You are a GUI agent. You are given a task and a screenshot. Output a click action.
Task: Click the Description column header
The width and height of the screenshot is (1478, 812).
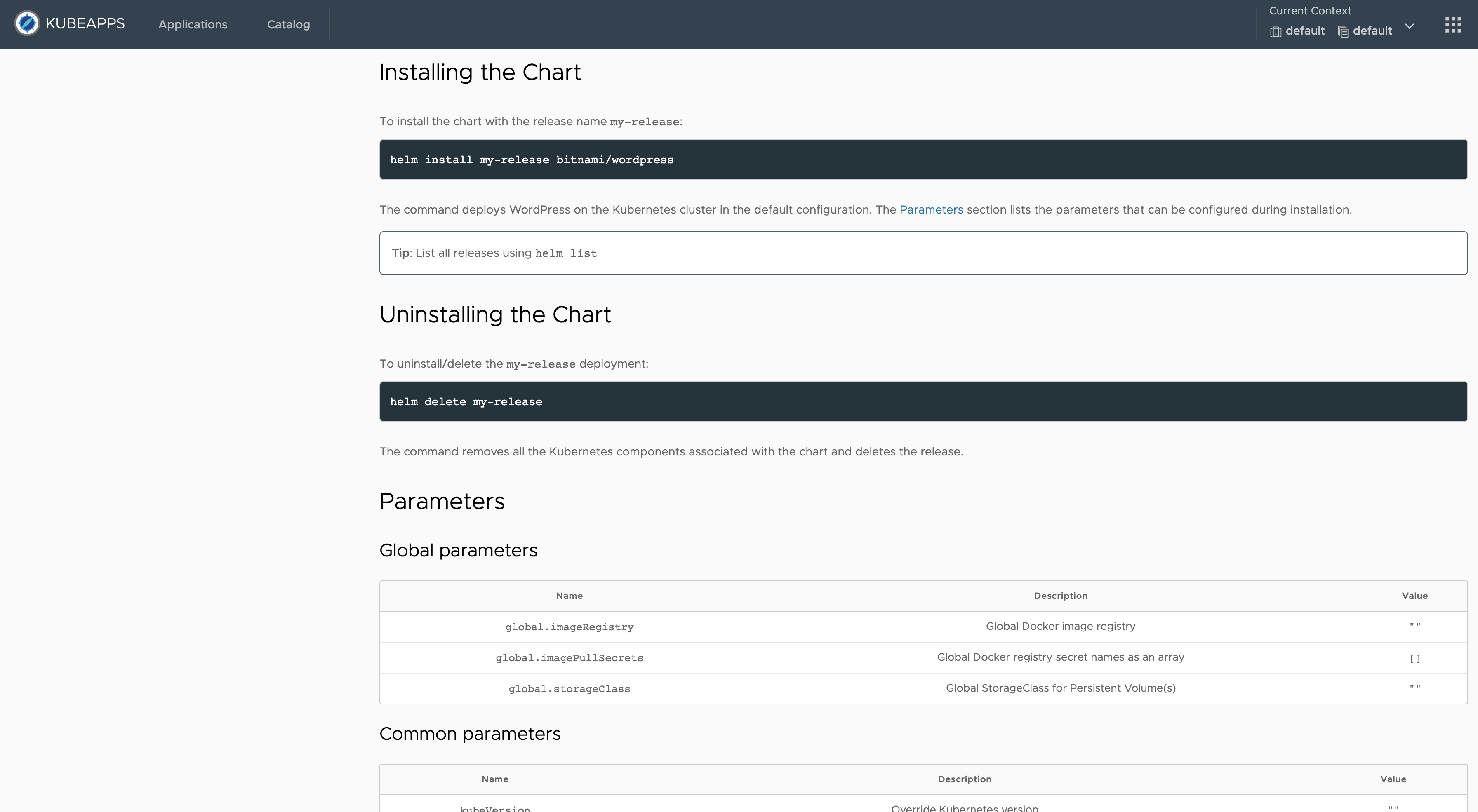(x=1060, y=595)
